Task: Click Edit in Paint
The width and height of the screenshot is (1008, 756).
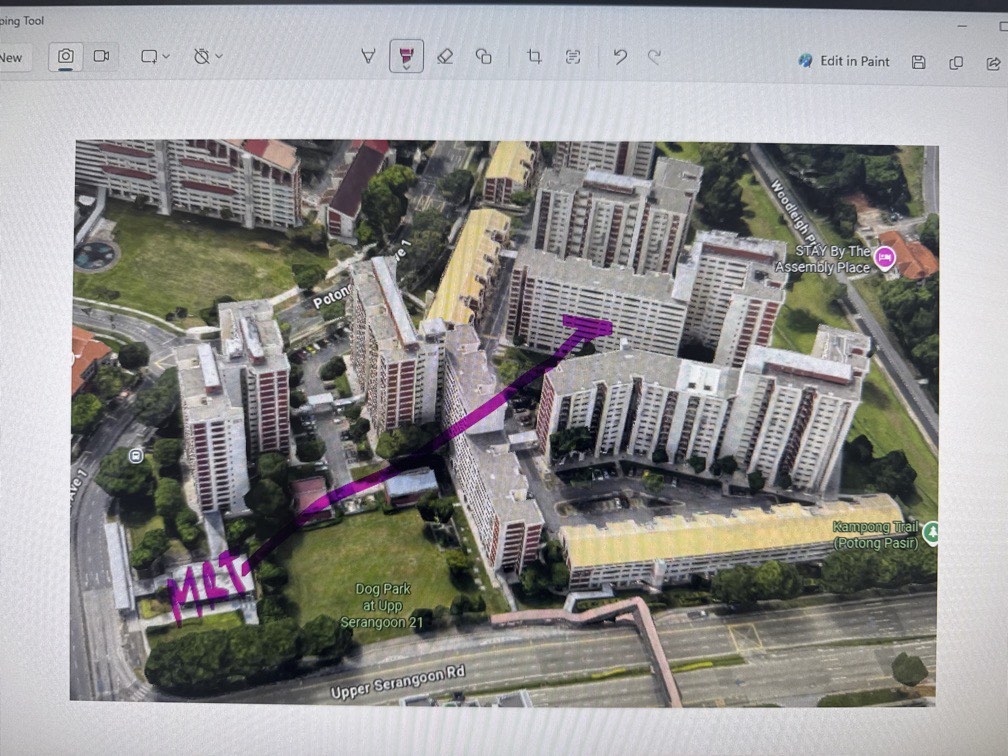Action: click(x=844, y=61)
